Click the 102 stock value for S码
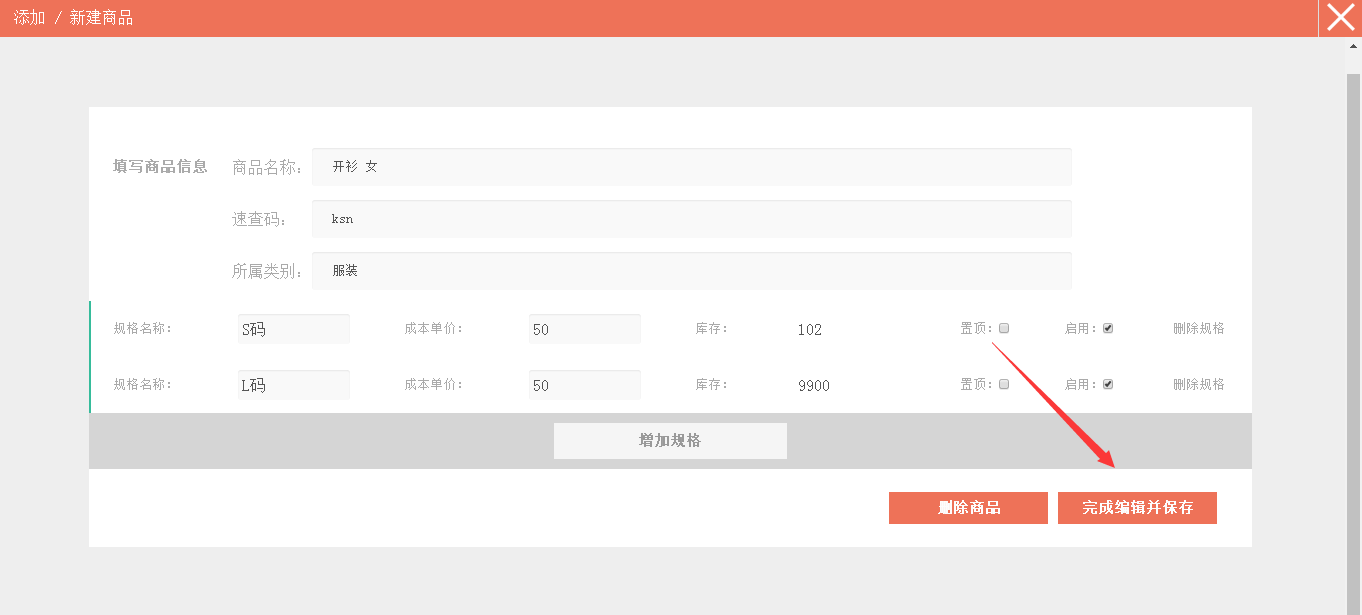 point(810,329)
